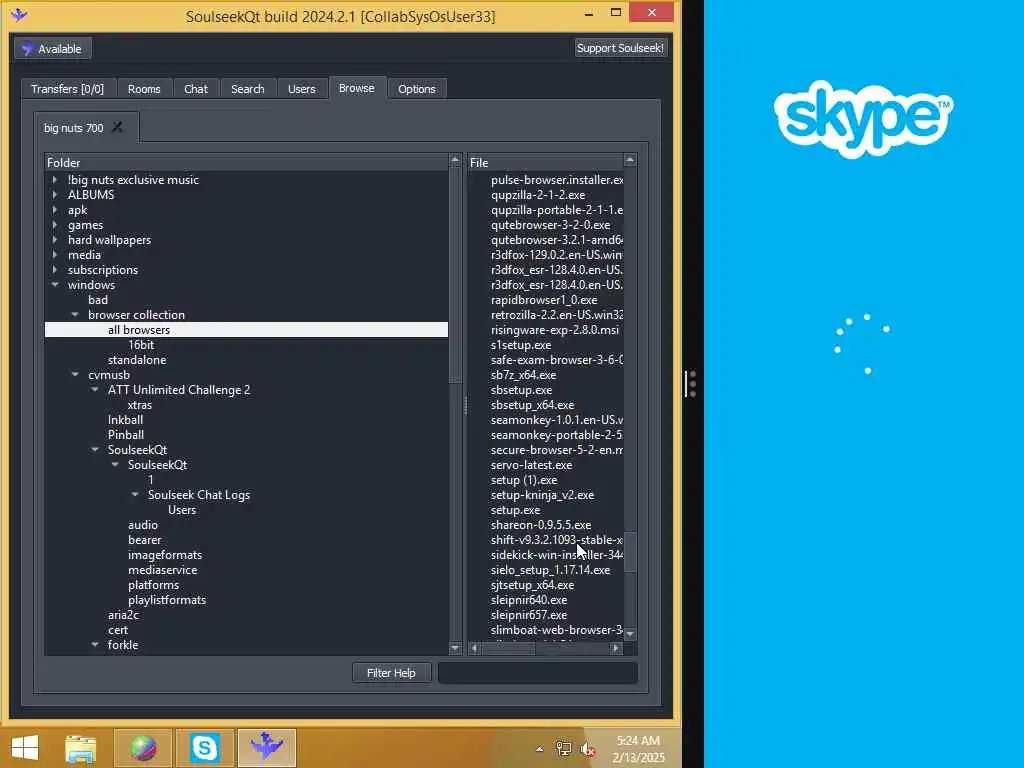Image resolution: width=1024 pixels, height=768 pixels.
Task: Collapse the windows folder
Action: tap(55, 285)
